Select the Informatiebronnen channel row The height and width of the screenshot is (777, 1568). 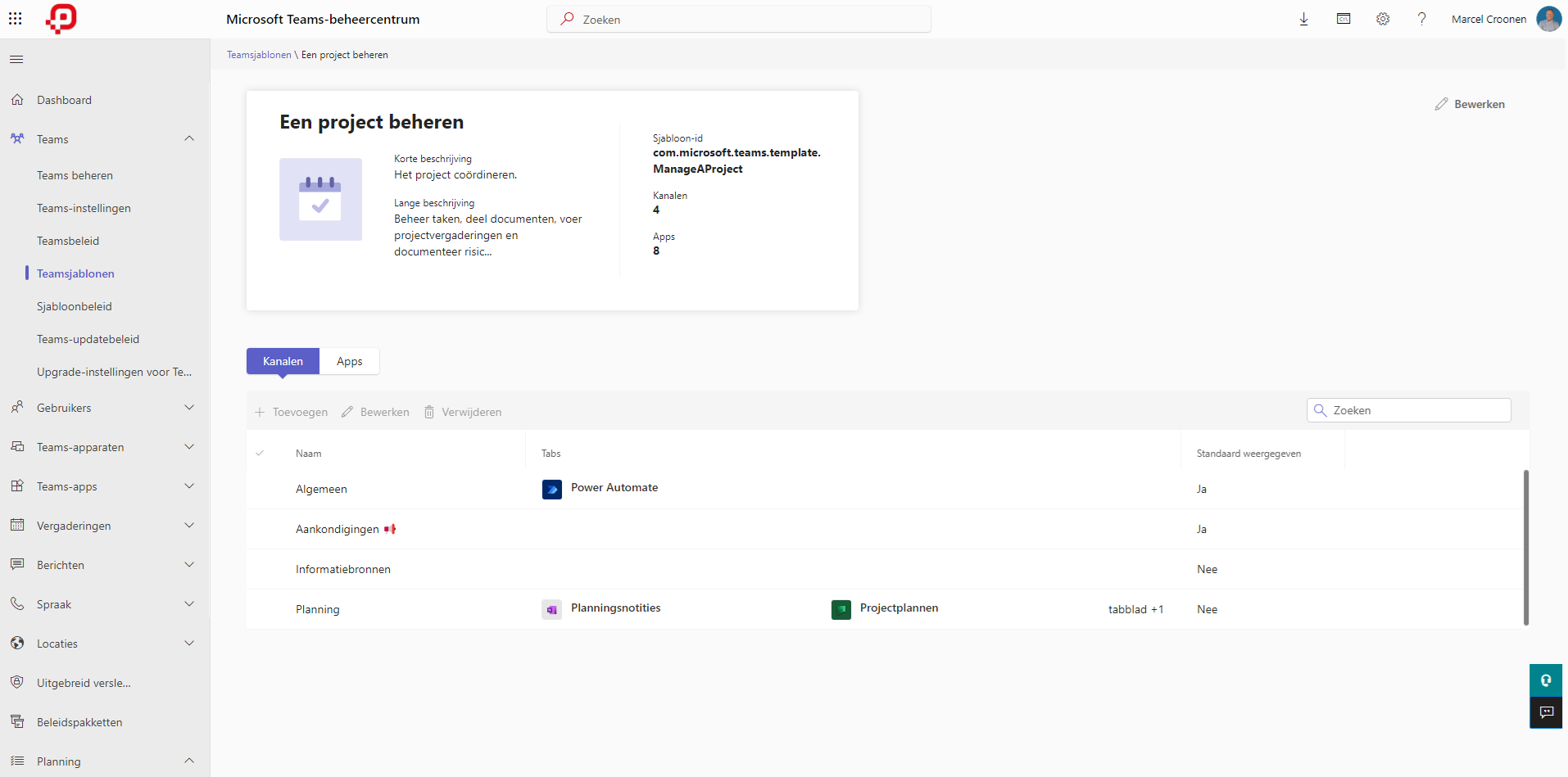click(x=885, y=569)
